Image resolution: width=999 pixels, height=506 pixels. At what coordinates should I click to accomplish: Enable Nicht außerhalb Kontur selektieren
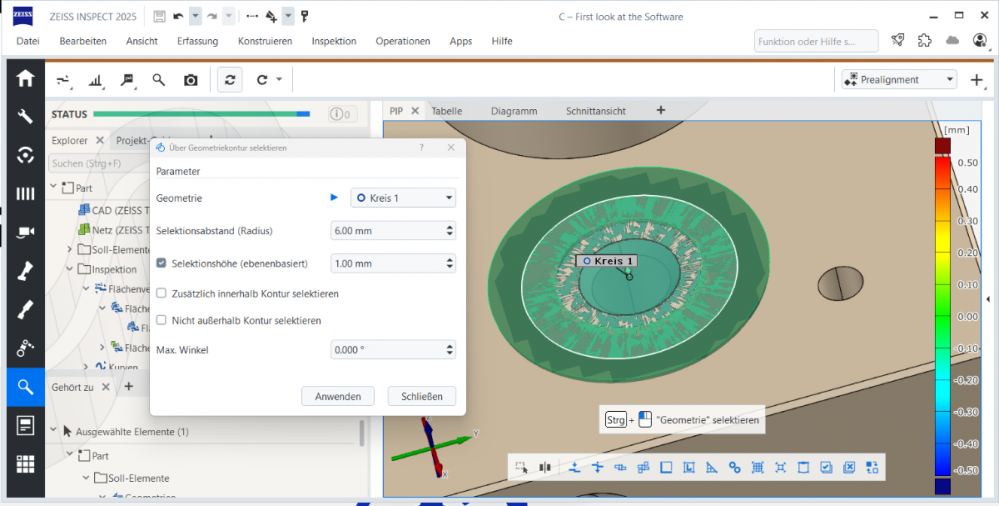[x=162, y=321]
